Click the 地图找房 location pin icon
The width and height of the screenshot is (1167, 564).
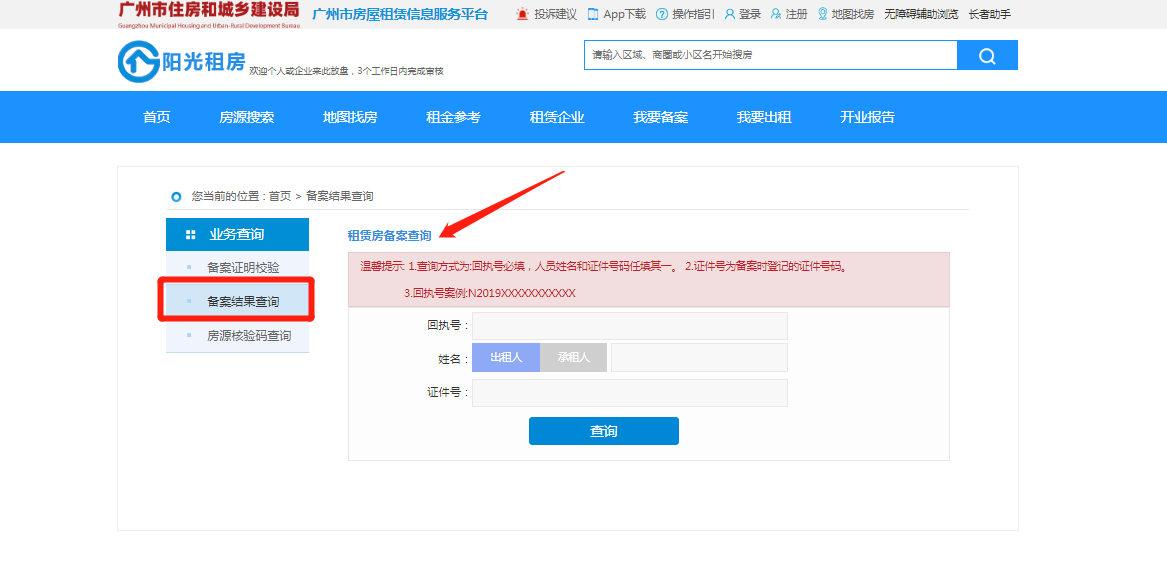point(822,14)
